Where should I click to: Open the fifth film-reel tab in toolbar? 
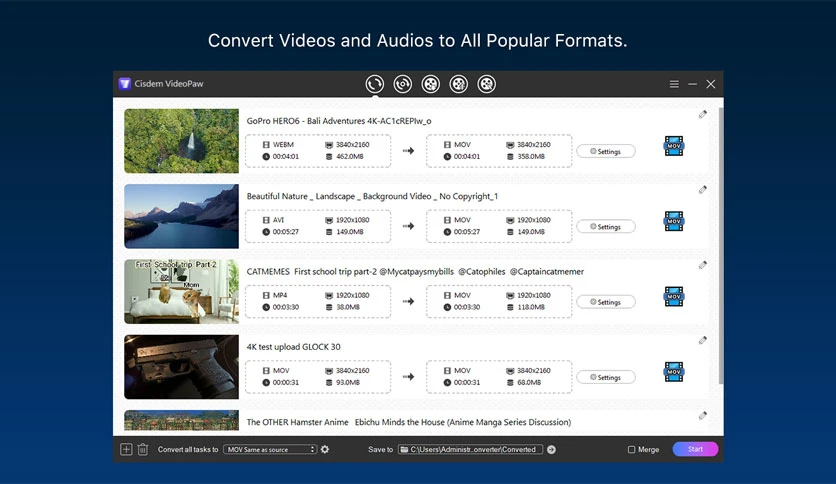click(486, 84)
